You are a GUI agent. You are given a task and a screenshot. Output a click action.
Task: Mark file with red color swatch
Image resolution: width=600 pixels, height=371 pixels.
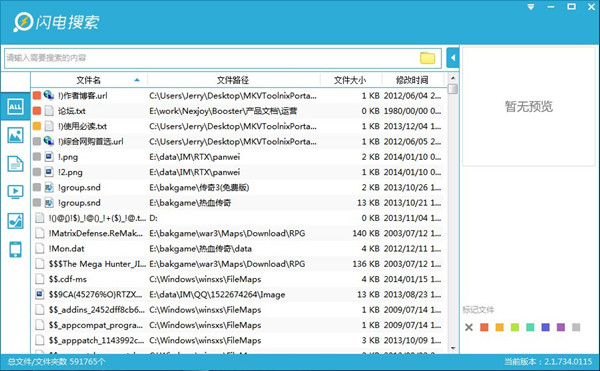(484, 327)
